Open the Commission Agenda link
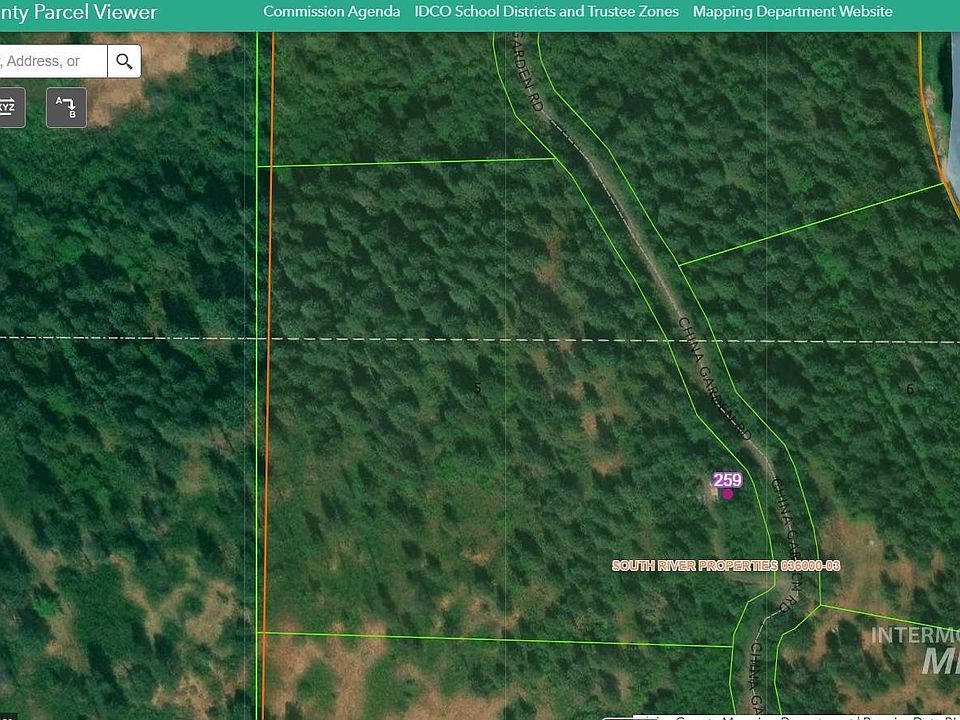Image resolution: width=960 pixels, height=720 pixels. coord(331,12)
